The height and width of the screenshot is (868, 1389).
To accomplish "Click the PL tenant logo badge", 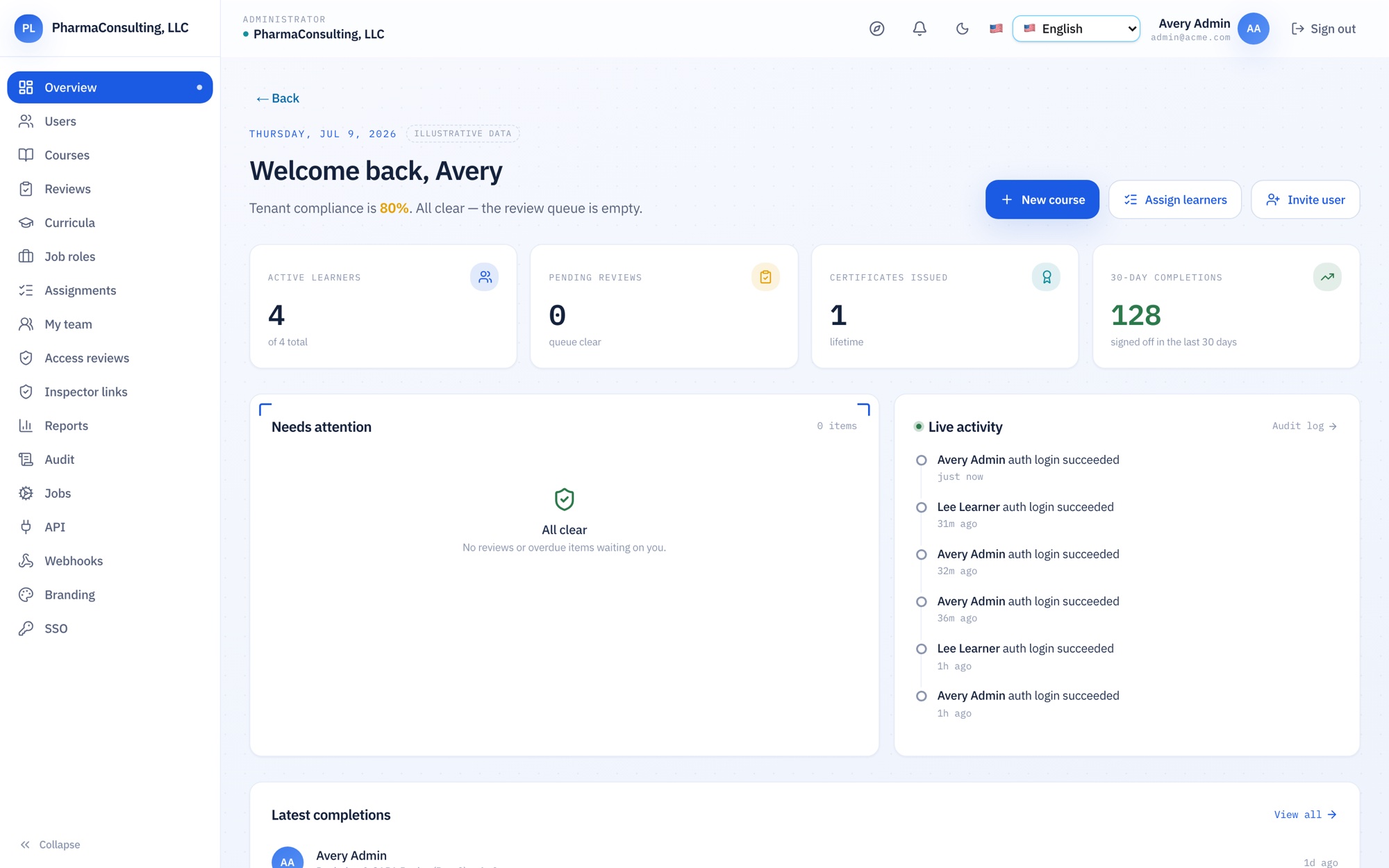I will pos(28,28).
